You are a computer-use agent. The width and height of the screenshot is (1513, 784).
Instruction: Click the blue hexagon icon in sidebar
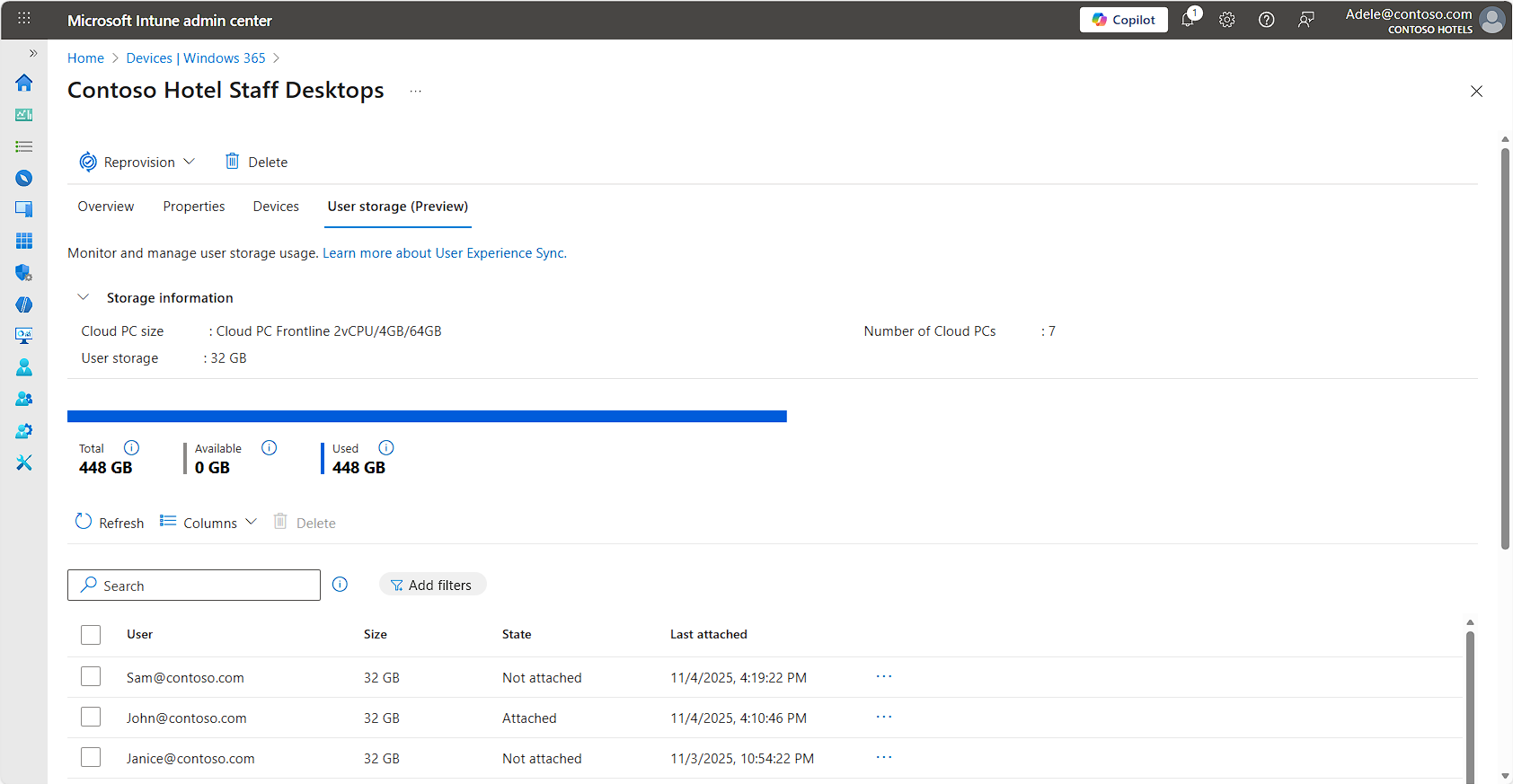[x=24, y=304]
